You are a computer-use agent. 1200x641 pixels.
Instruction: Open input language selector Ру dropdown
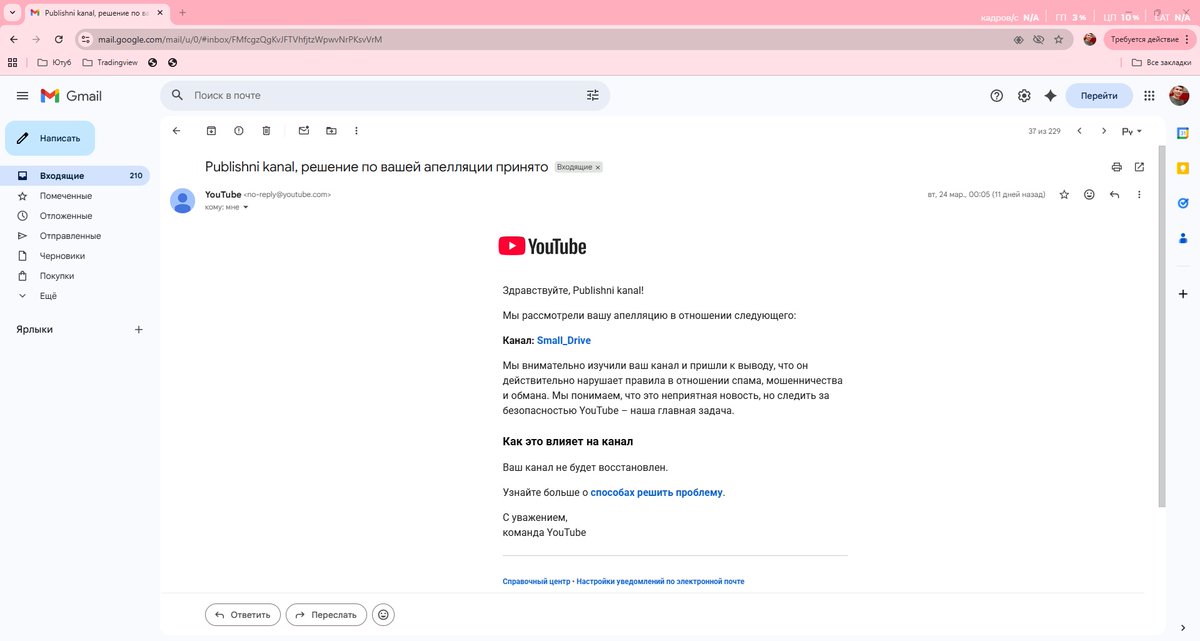click(x=1131, y=131)
